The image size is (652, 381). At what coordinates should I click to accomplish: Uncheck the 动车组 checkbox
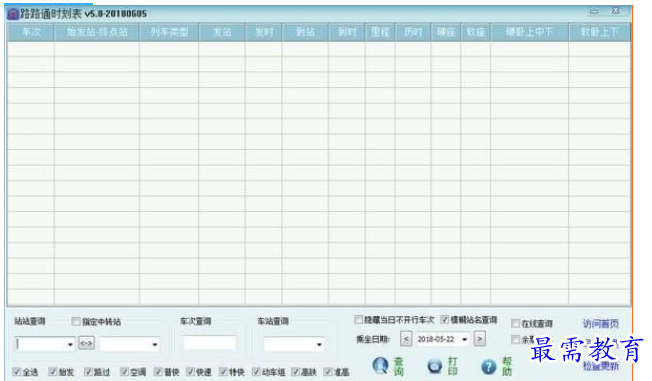pos(256,371)
